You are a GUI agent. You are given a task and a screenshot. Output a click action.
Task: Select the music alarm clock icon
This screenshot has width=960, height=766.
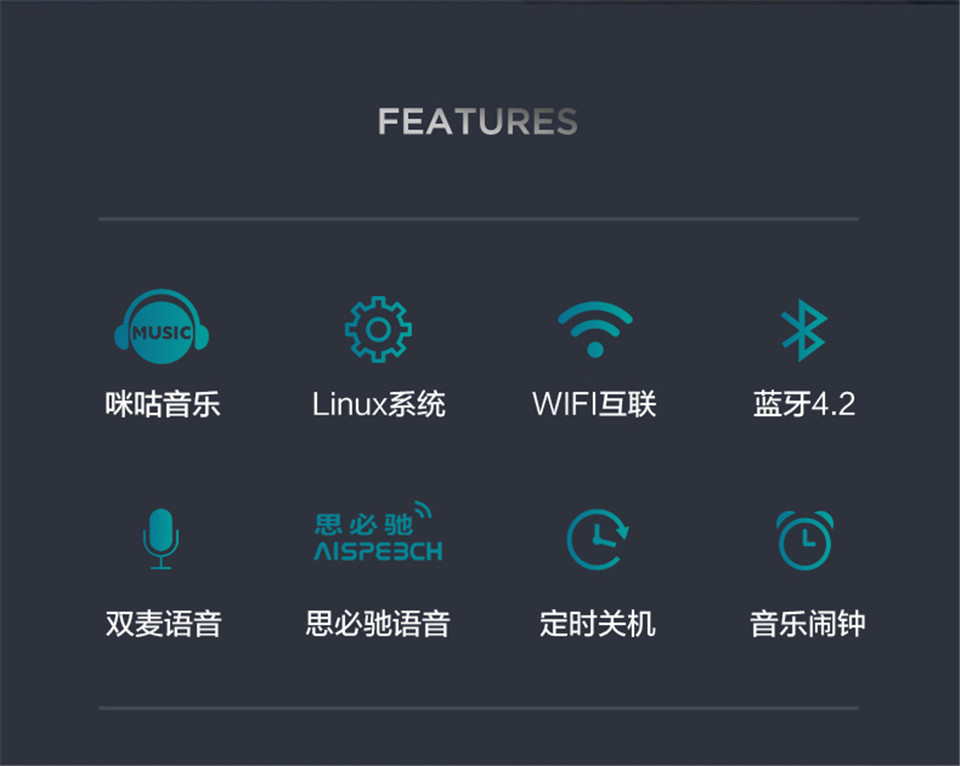805,540
